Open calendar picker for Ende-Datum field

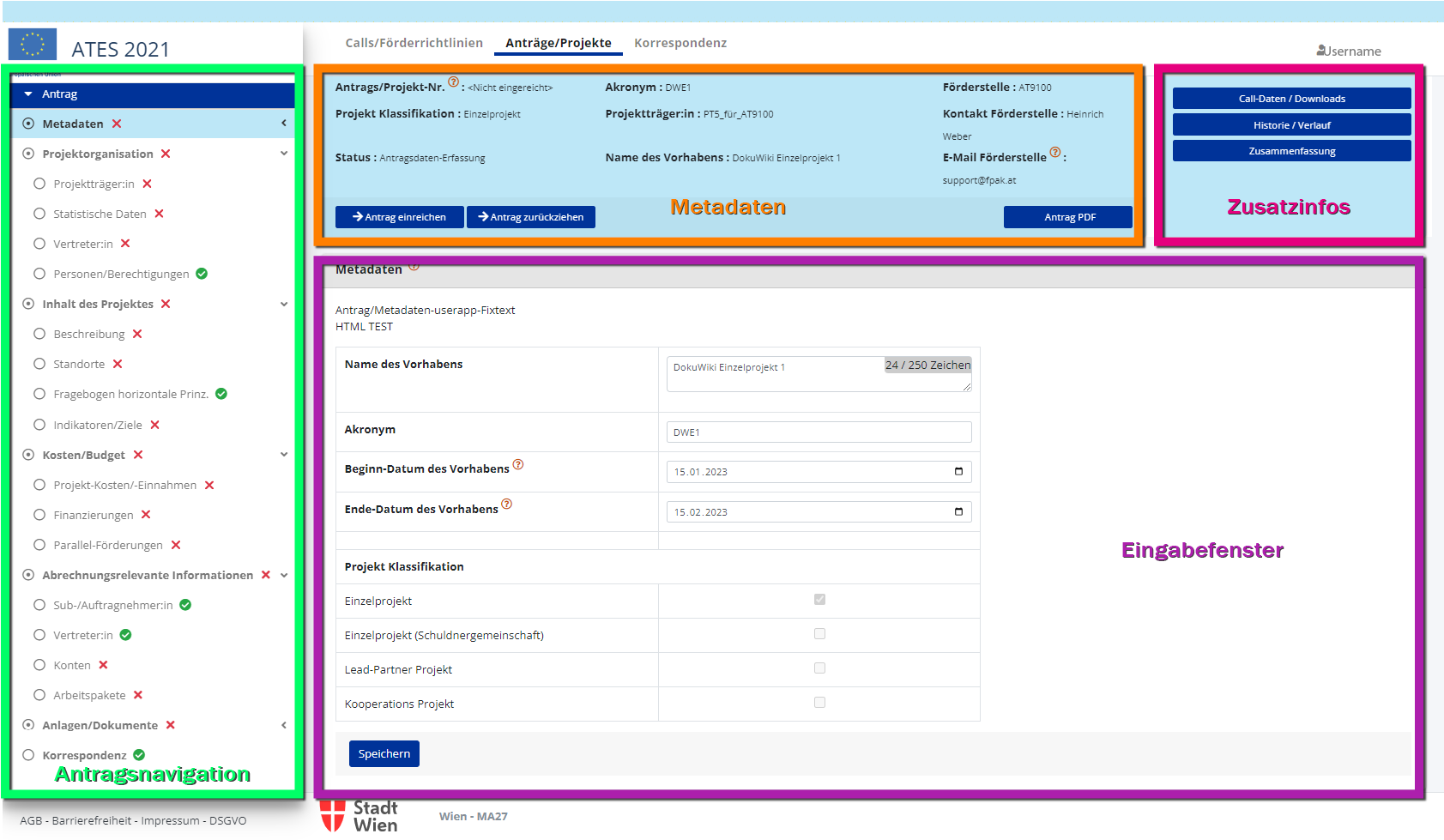click(958, 511)
